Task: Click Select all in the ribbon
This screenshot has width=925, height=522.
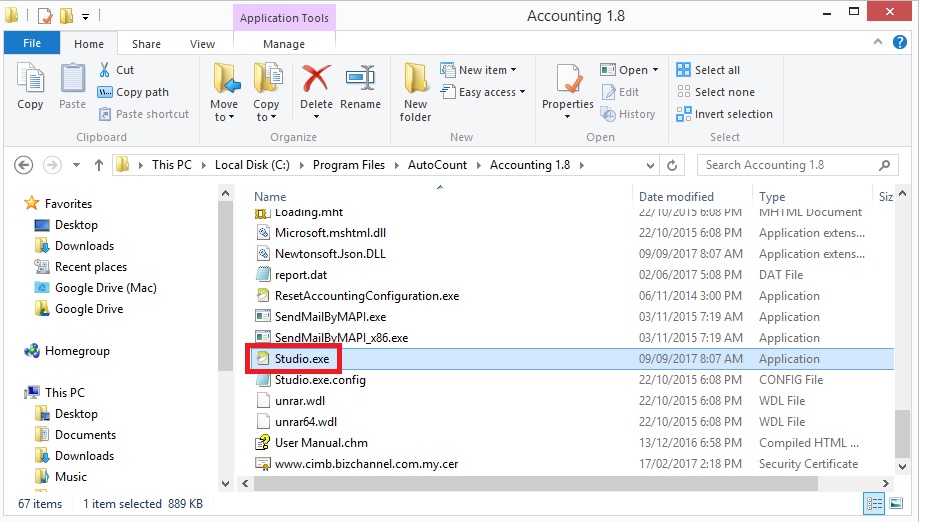Action: point(708,70)
